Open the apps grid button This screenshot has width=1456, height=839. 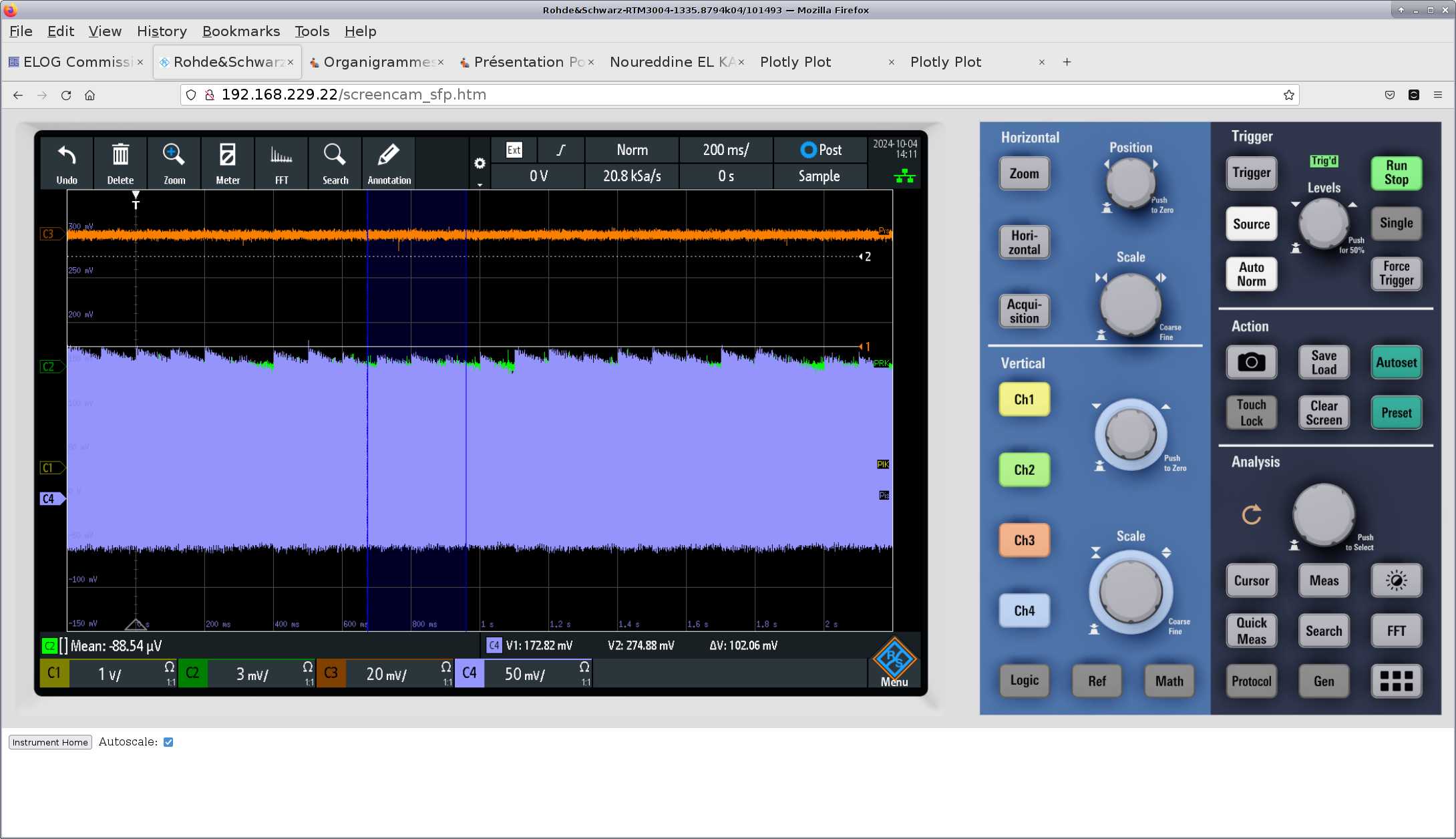1396,681
